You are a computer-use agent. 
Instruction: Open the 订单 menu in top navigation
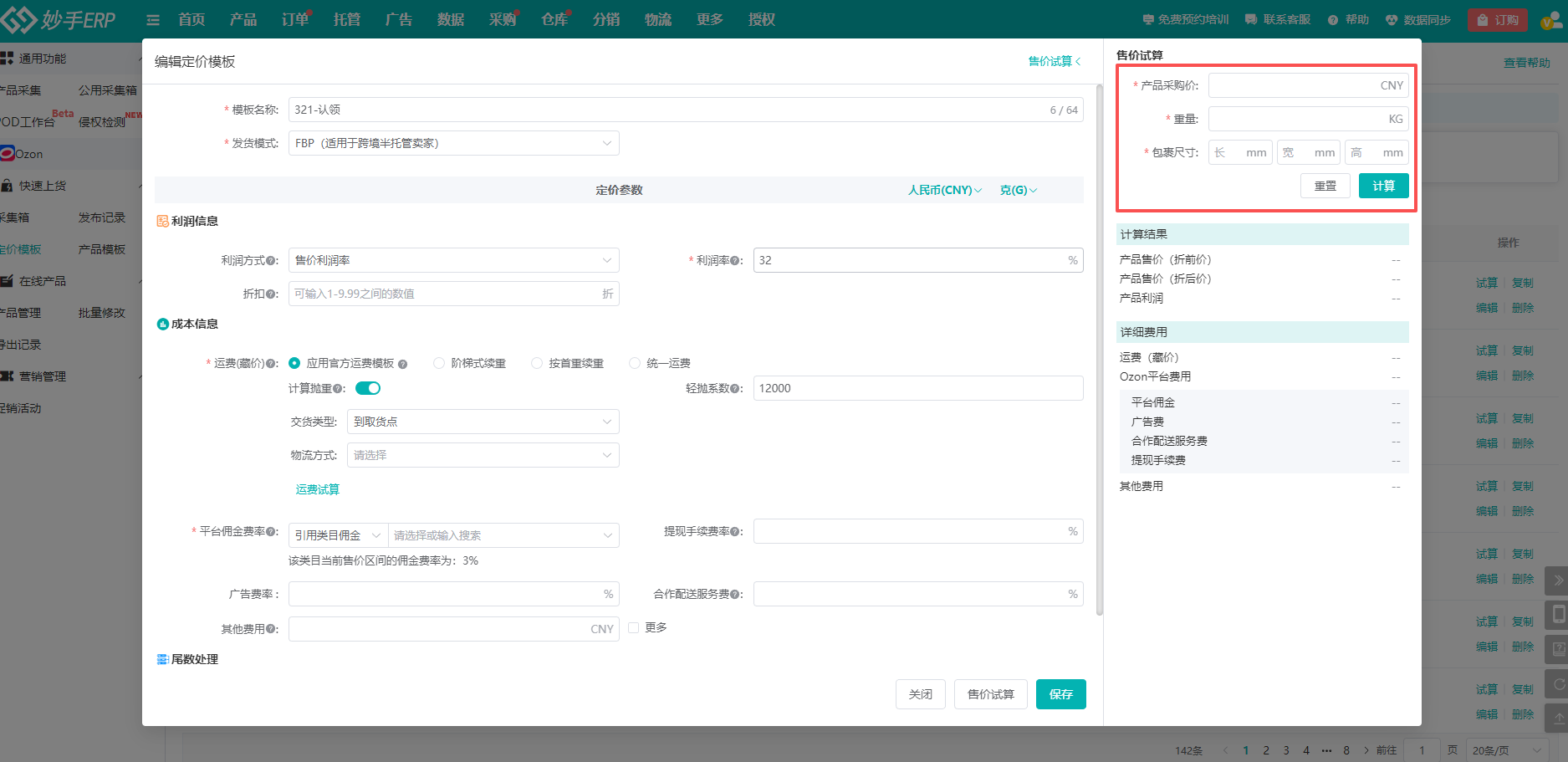tap(294, 19)
